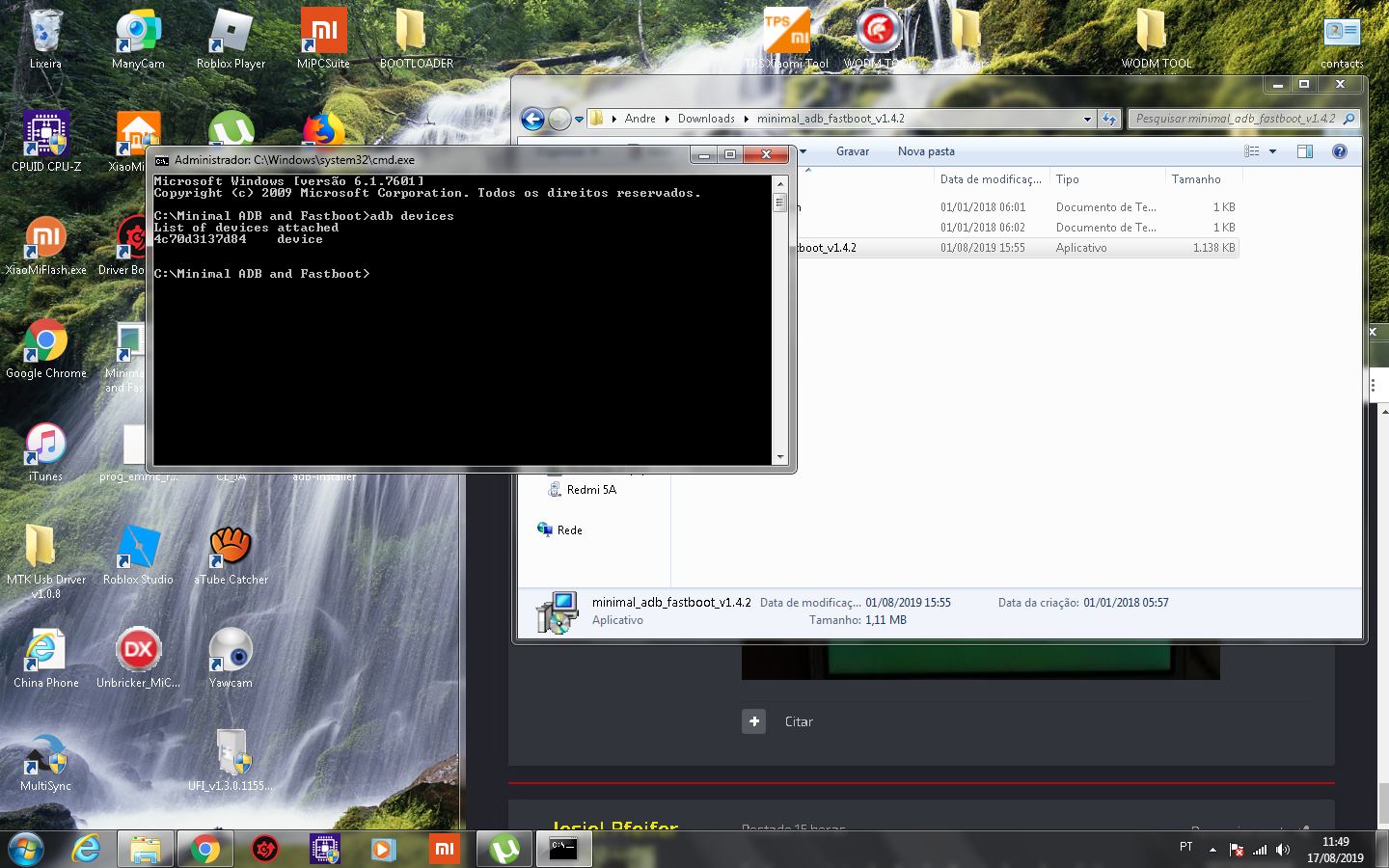1389x868 pixels.
Task: Launch Unbricker_MiC desktop shortcut
Action: [138, 658]
